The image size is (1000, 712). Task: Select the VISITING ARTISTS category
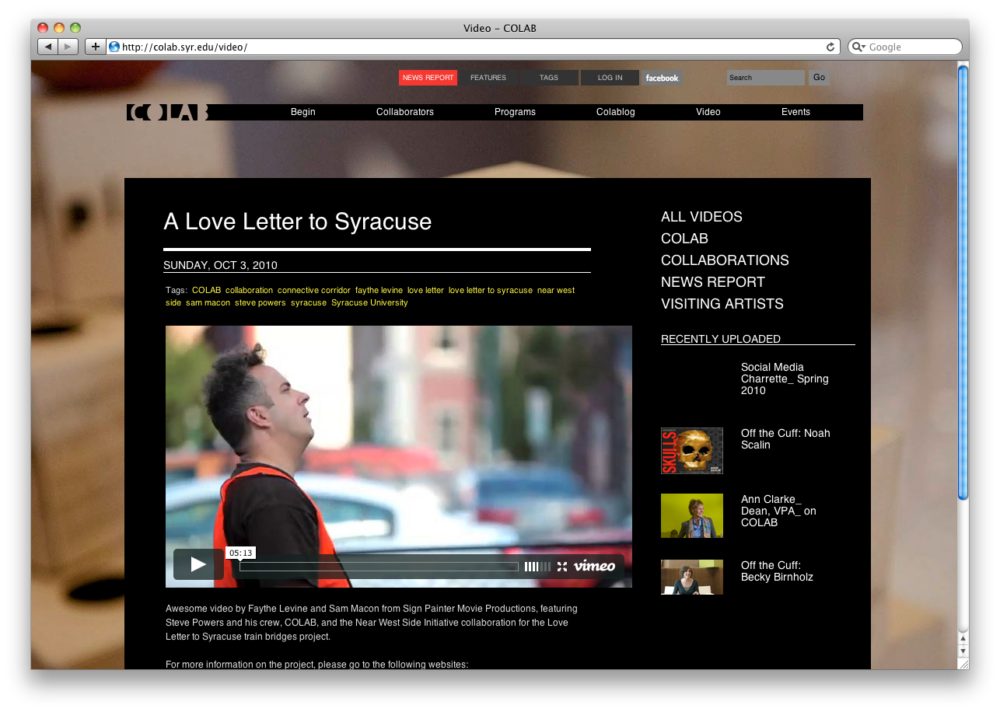pyautogui.click(x=722, y=304)
